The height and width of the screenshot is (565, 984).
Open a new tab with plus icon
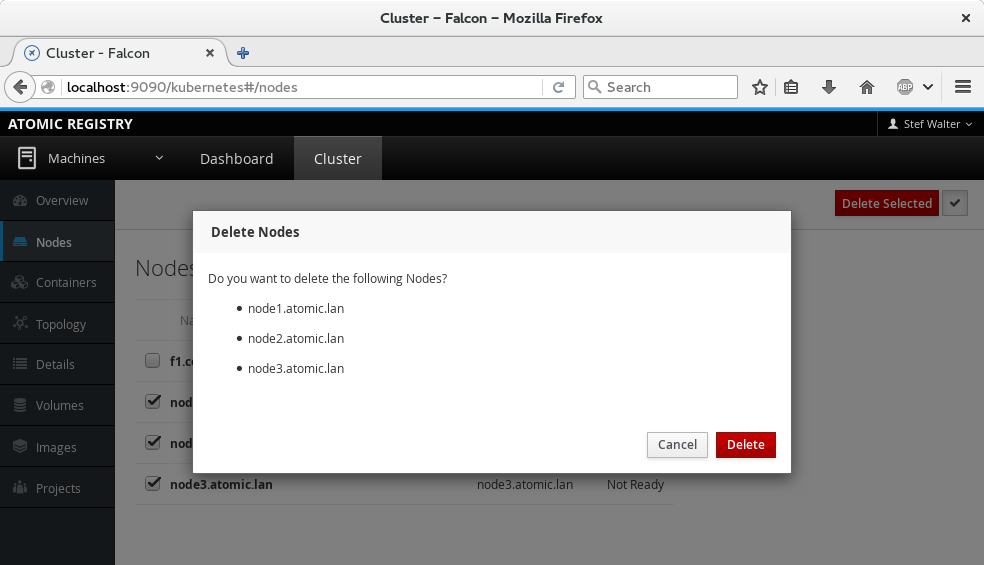[x=243, y=53]
